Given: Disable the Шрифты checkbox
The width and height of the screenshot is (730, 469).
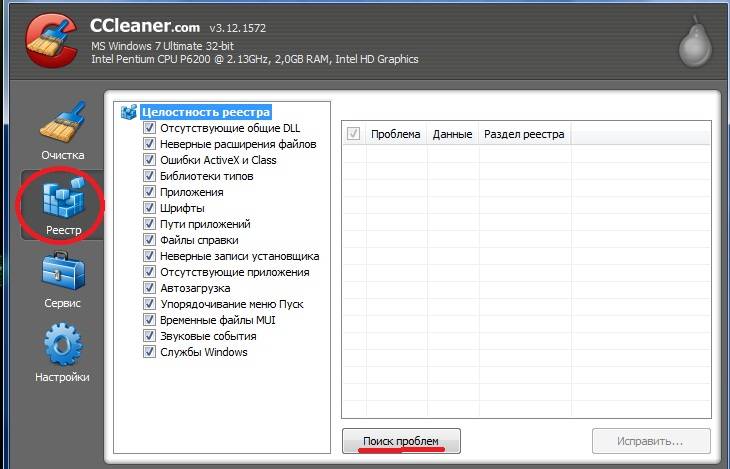Looking at the screenshot, I should pyautogui.click(x=149, y=207).
